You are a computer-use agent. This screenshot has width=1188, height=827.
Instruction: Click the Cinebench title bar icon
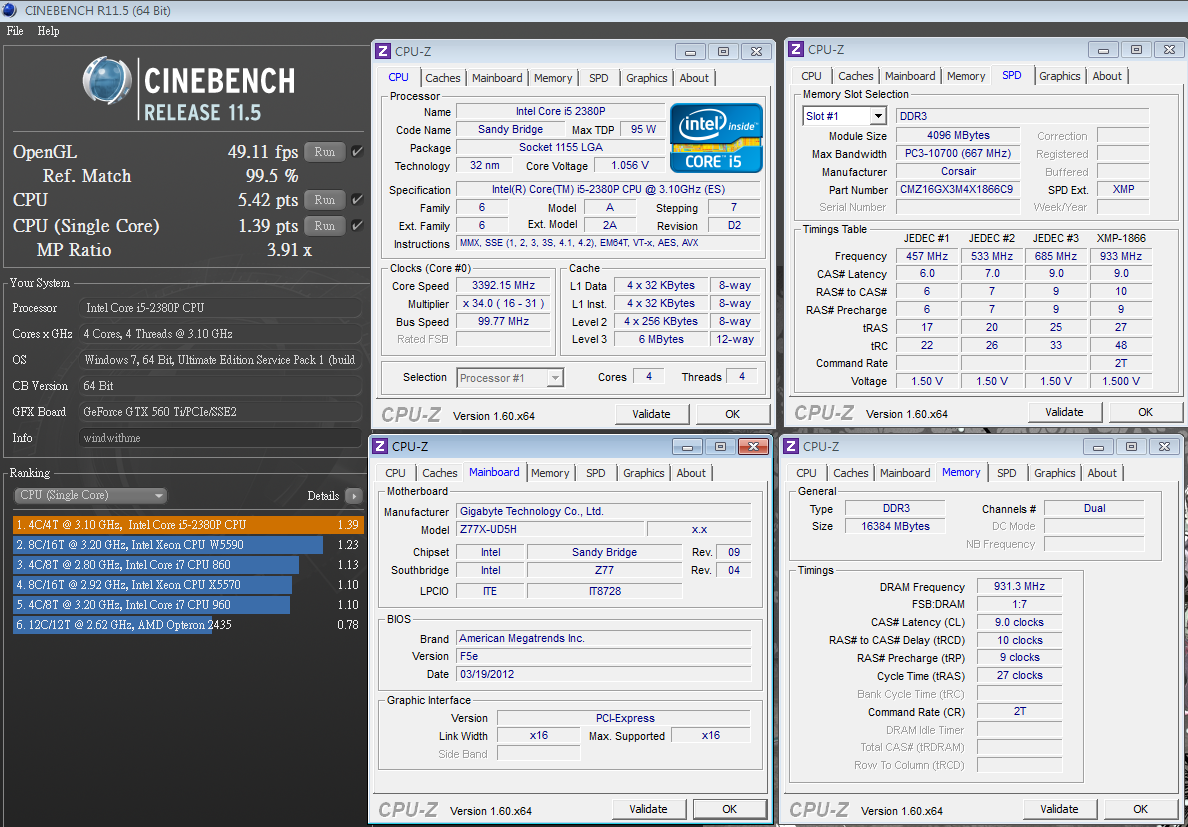pyautogui.click(x=10, y=10)
